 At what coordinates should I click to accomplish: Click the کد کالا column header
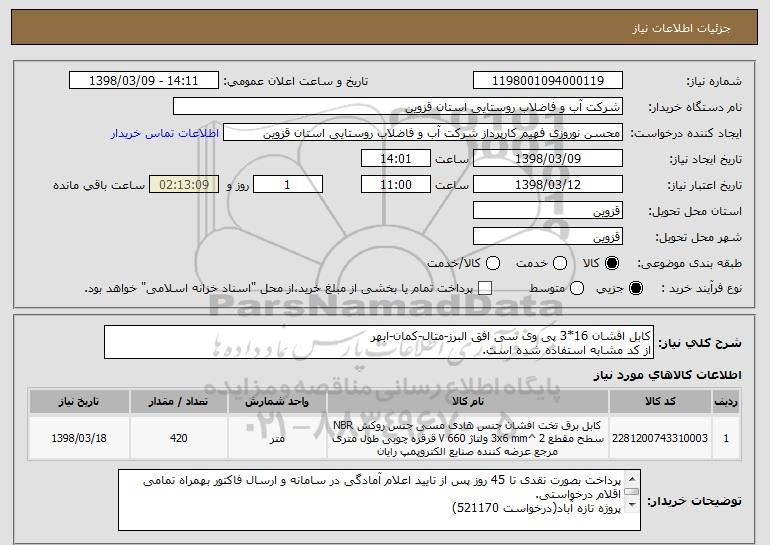[x=660, y=402]
